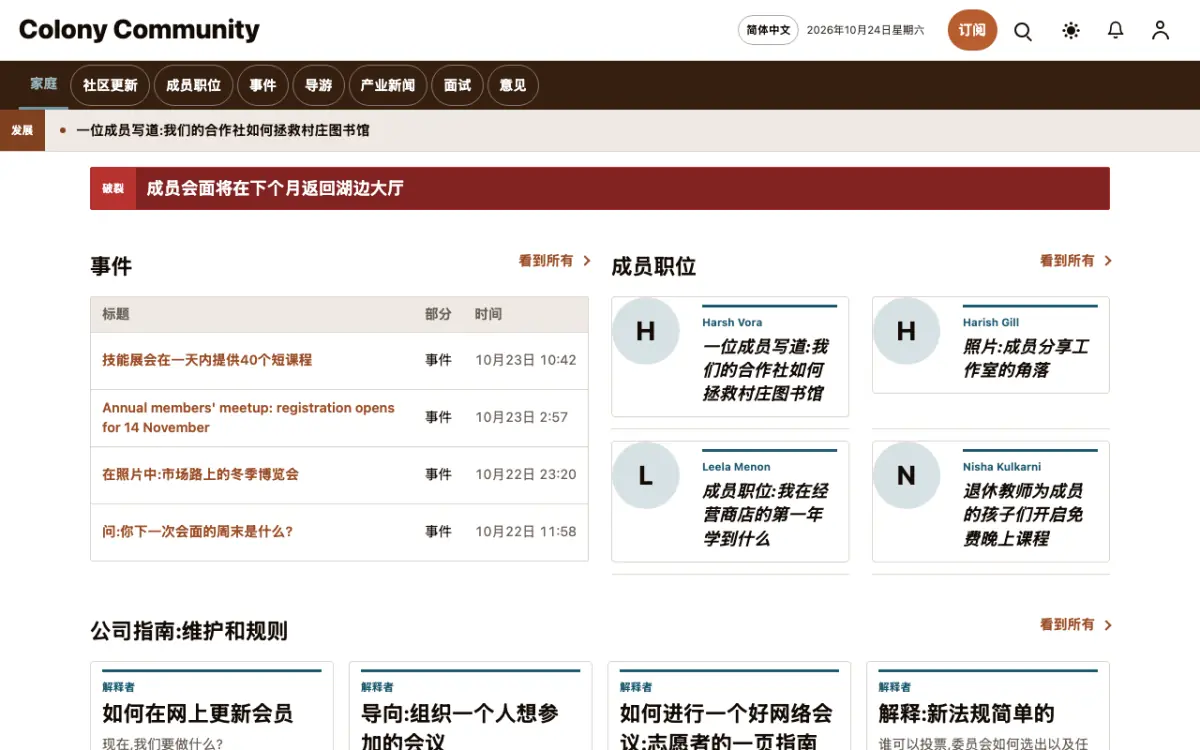Open author name Harsh Vora
The height and width of the screenshot is (750, 1200).
[732, 323]
